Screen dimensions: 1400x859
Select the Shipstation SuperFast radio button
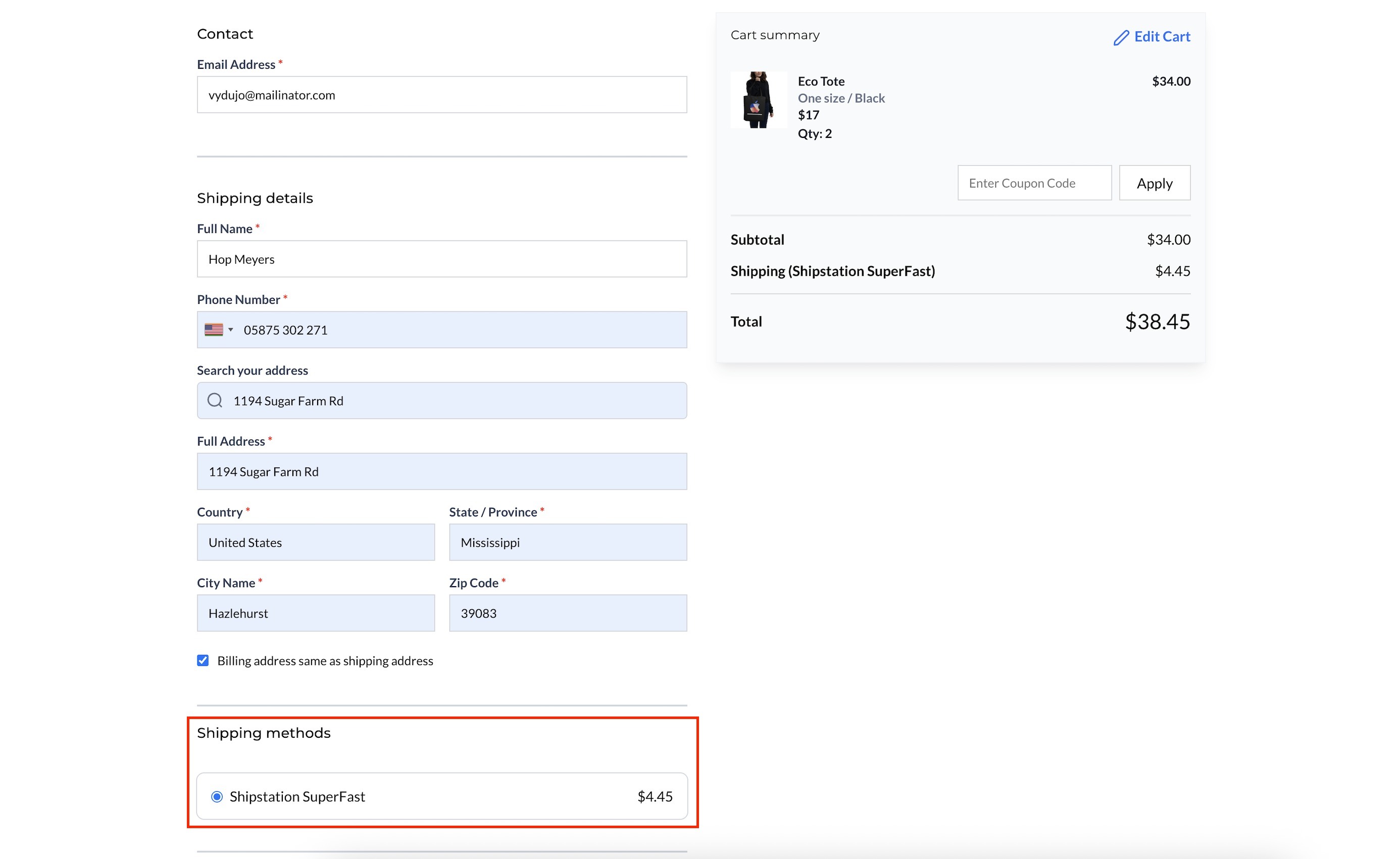pos(217,796)
